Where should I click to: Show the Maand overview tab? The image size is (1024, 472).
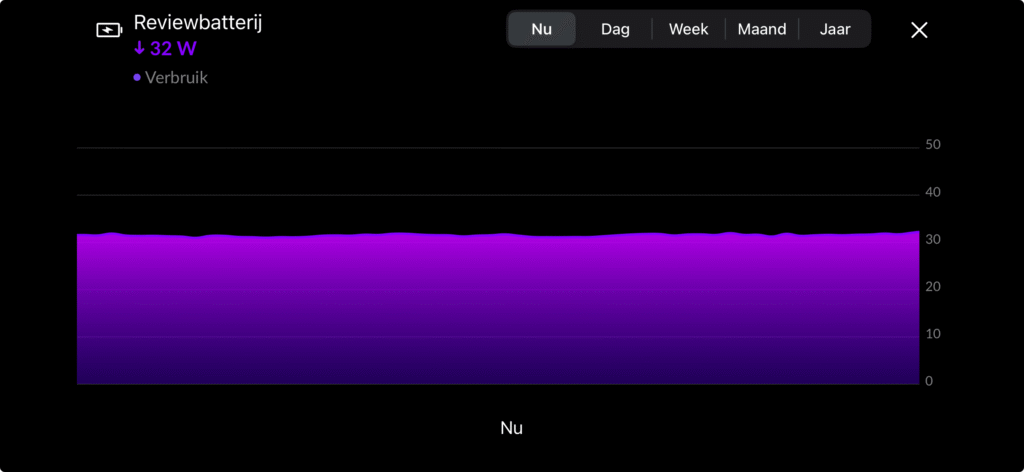click(x=762, y=29)
